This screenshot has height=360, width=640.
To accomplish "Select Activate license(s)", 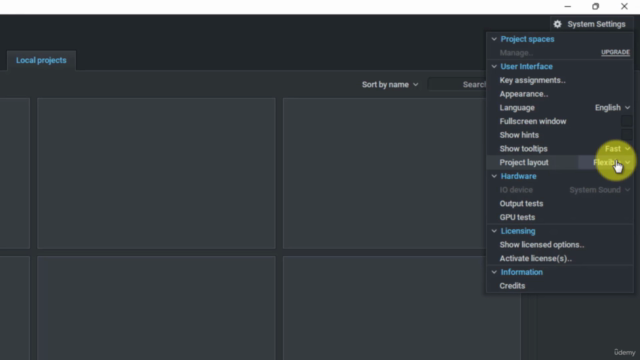I will 536,258.
